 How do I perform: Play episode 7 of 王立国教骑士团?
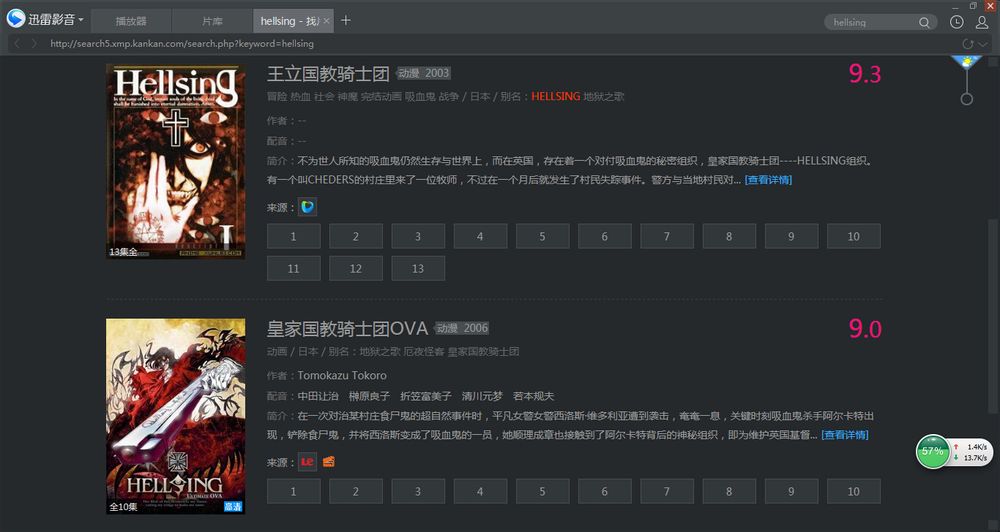coord(667,236)
